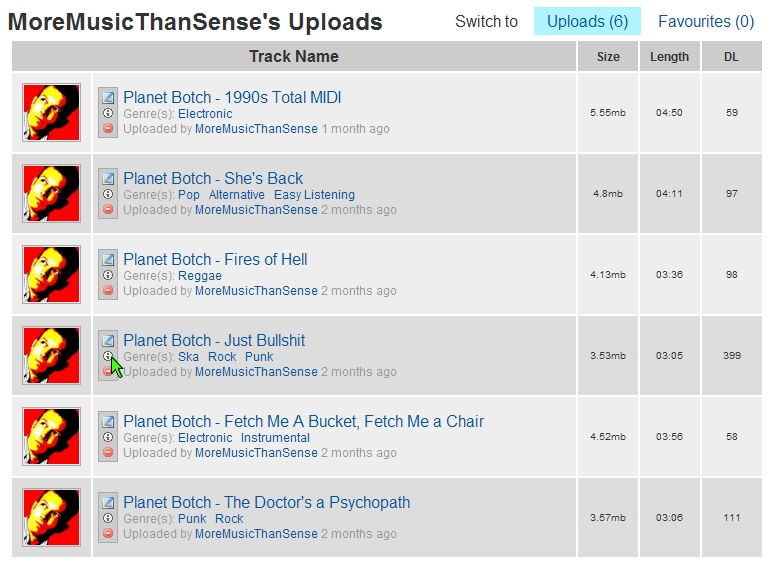Open the Ska genre link
The image size is (773, 562).
click(x=188, y=356)
